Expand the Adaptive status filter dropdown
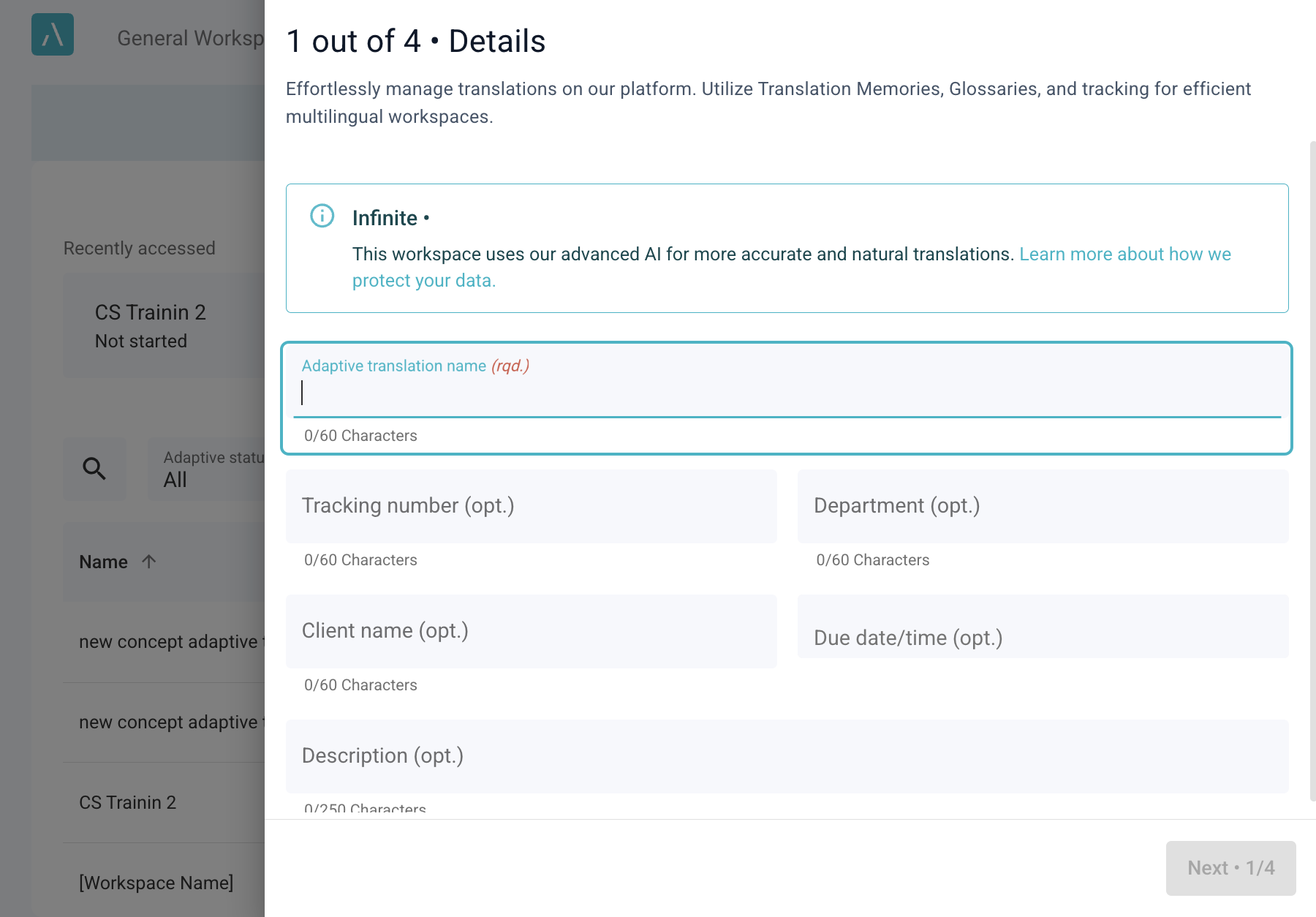This screenshot has height=917, width=1316. (208, 469)
